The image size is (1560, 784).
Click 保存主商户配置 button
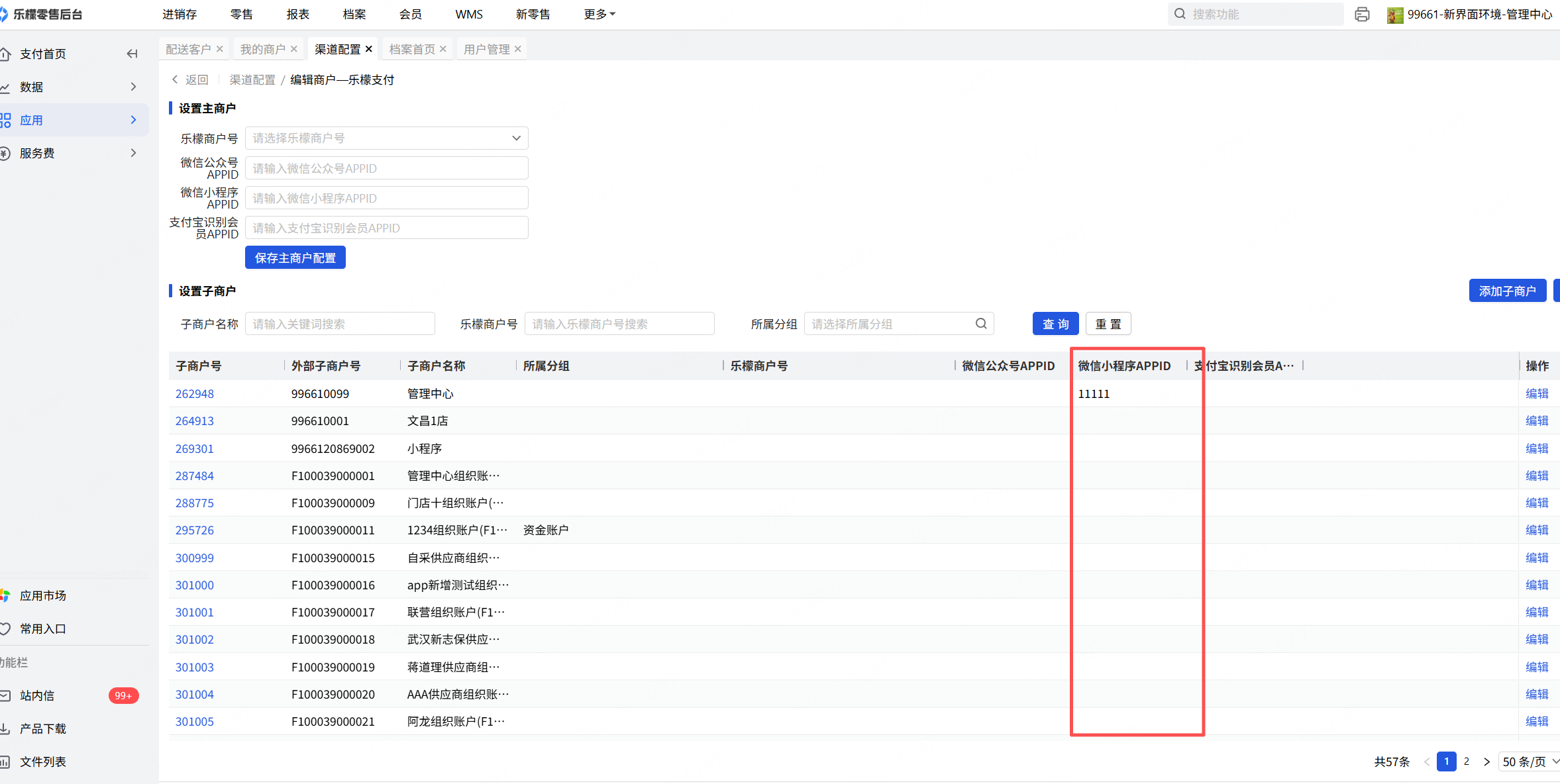(295, 258)
